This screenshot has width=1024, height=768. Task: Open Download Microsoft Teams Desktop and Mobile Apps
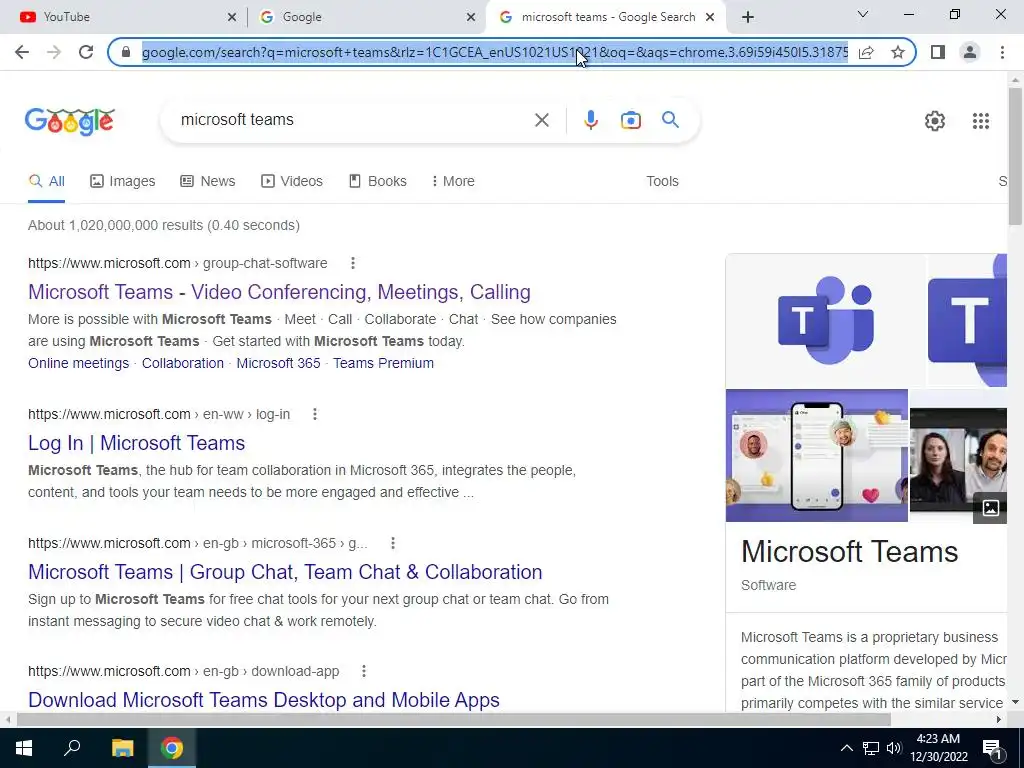[264, 700]
